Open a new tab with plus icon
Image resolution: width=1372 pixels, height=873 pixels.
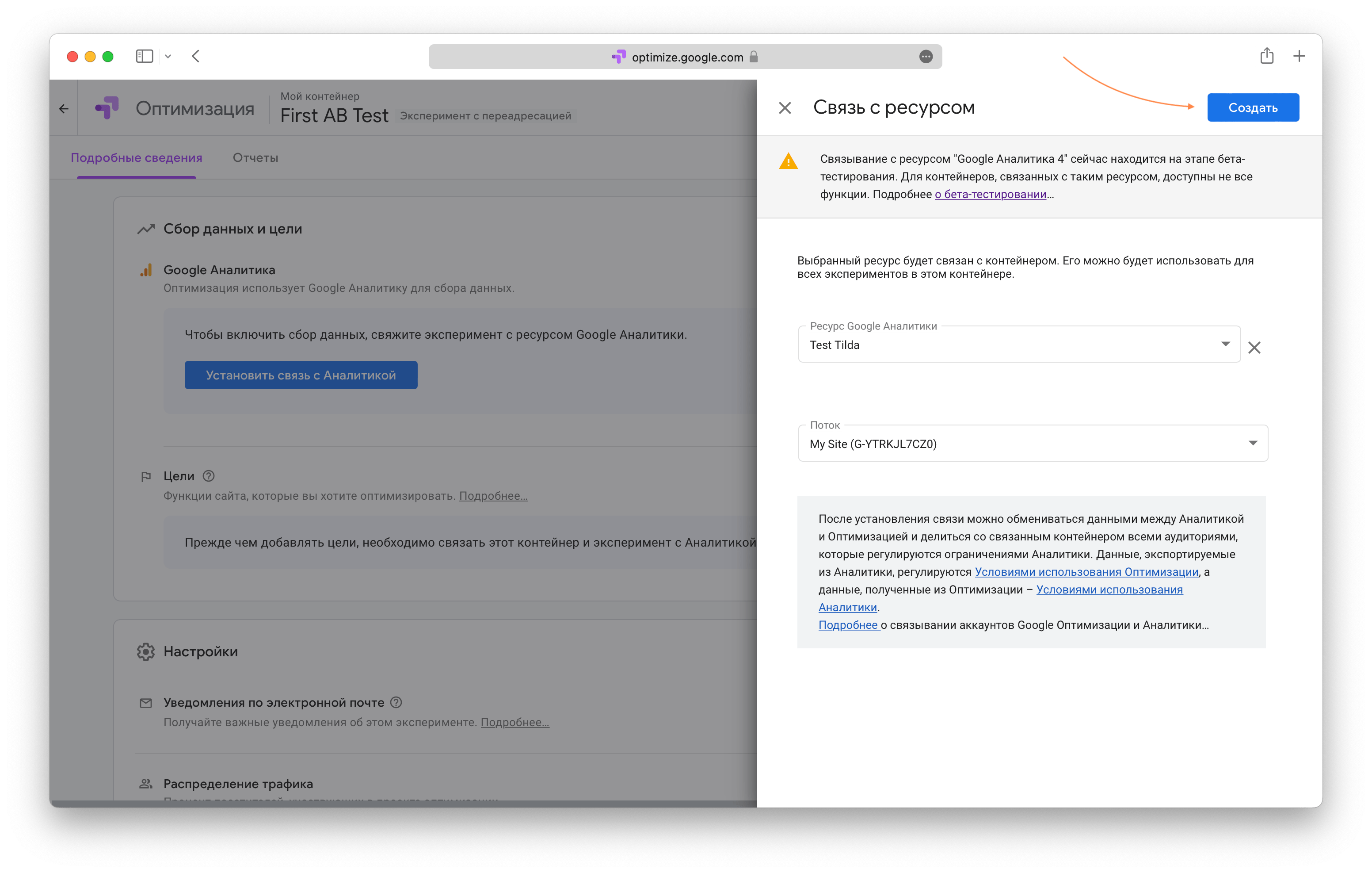click(x=1299, y=56)
